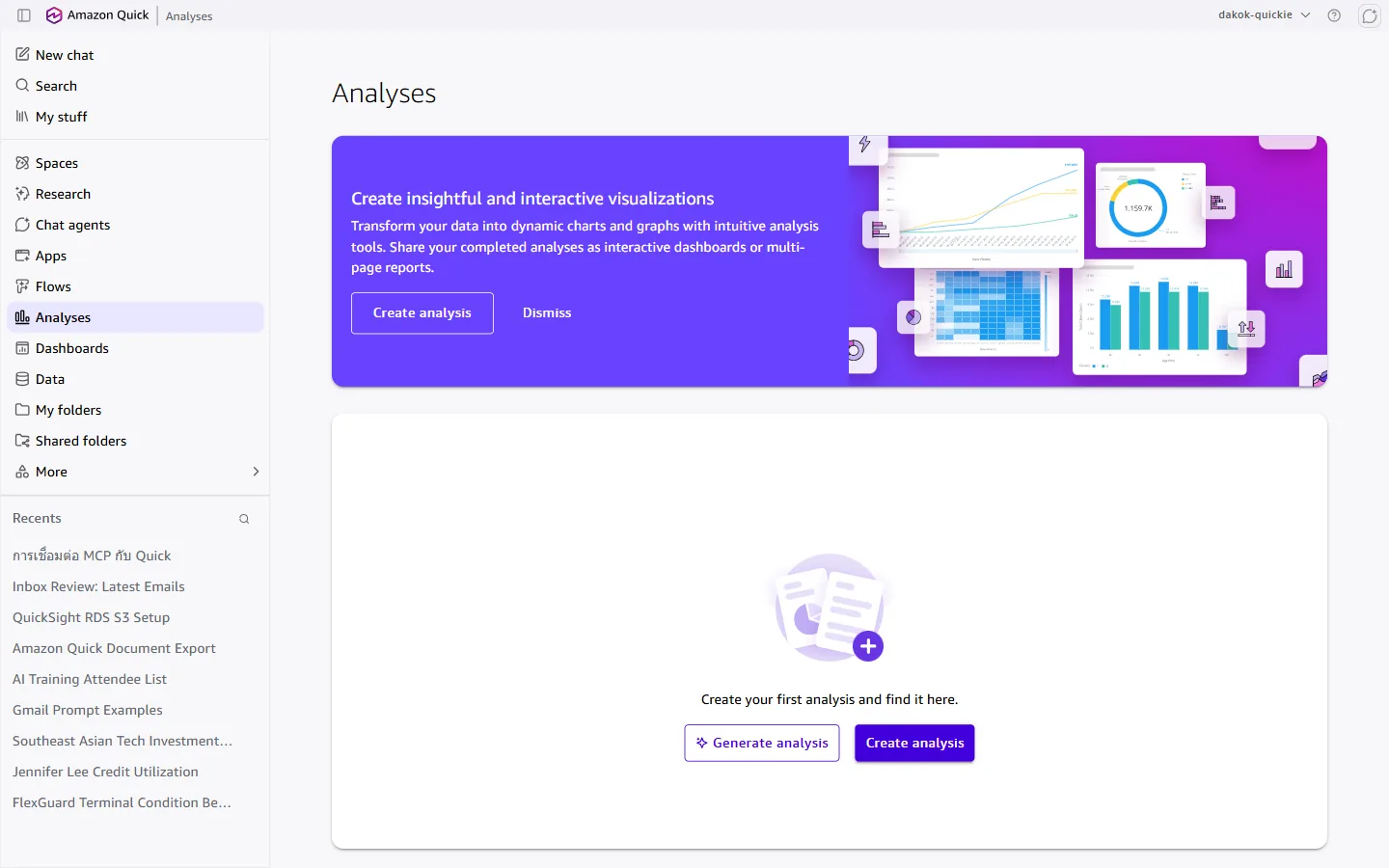Toggle the sidebar collapse icon

24,15
